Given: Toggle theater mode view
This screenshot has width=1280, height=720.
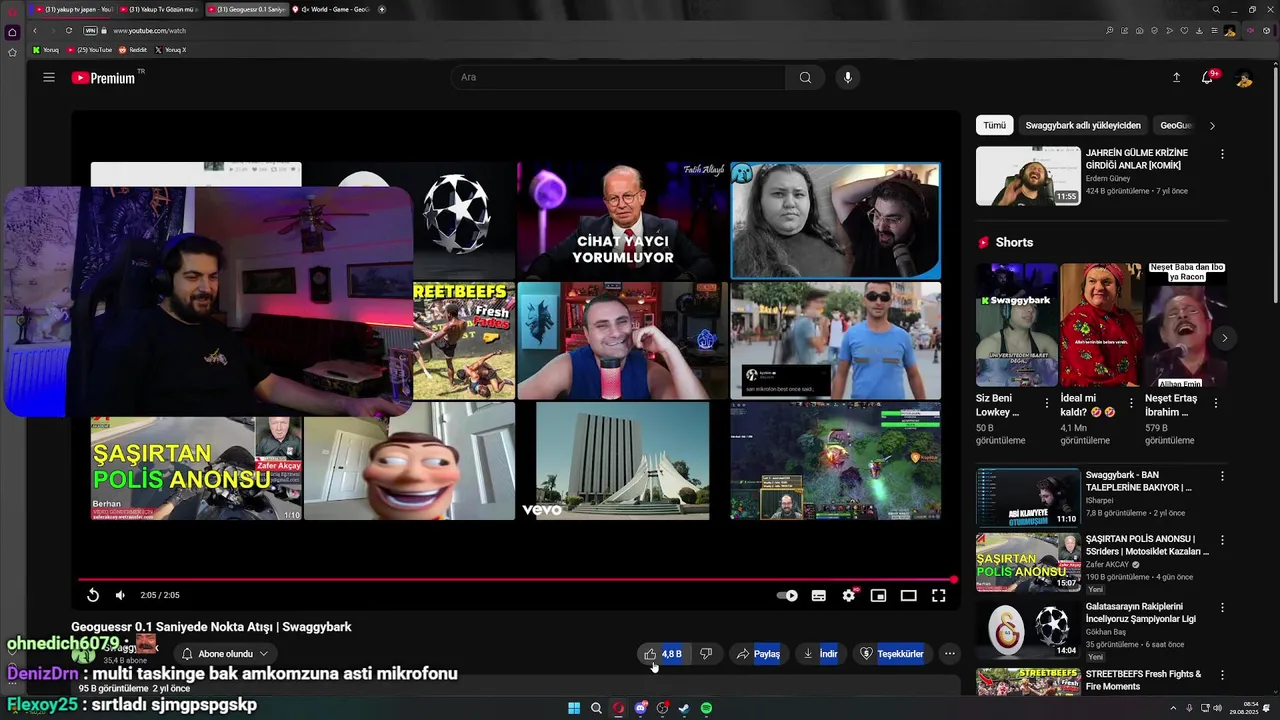Looking at the screenshot, I should pos(908,595).
